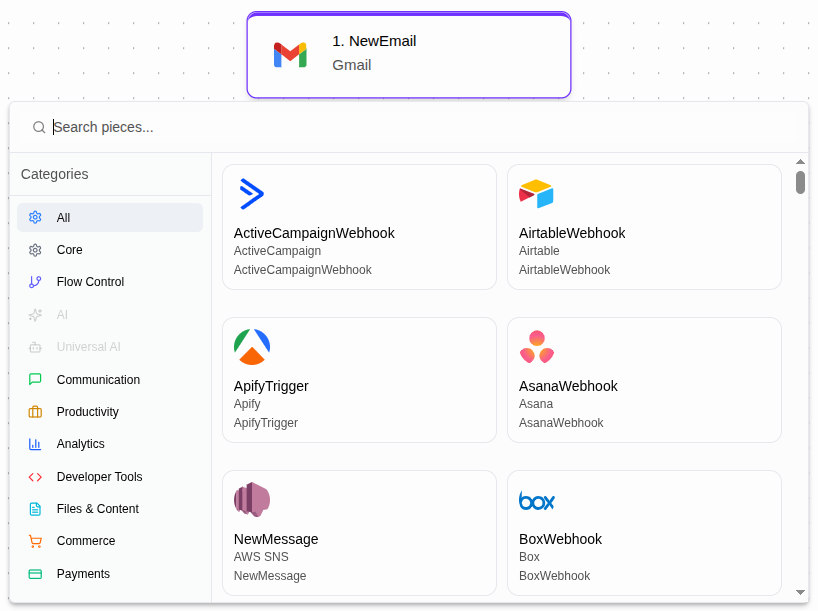The height and width of the screenshot is (611, 818).
Task: Click the Box logo icon
Action: 537,500
